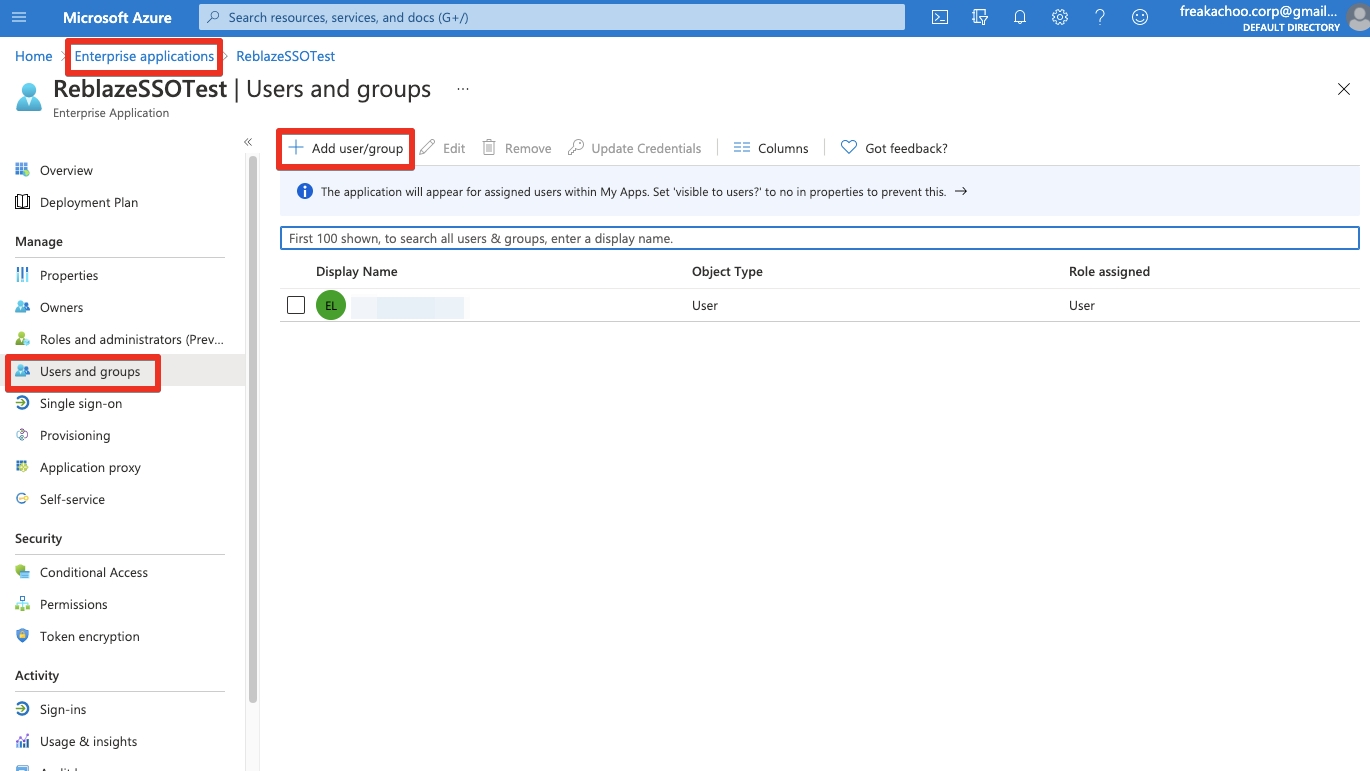
Task: Open the portal settings gear icon
Action: (1060, 17)
